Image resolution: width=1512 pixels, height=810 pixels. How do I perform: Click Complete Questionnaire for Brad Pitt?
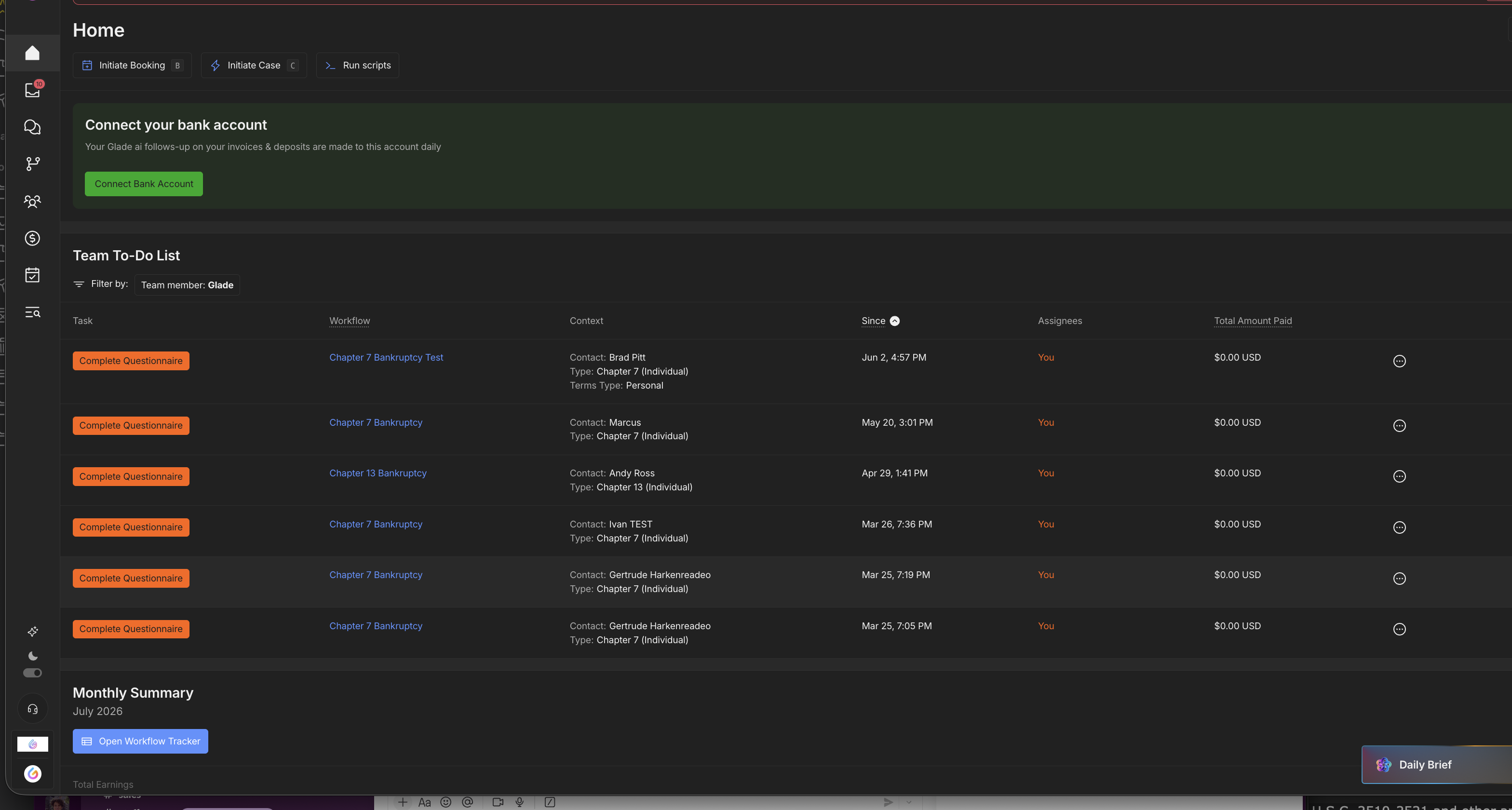coord(131,360)
